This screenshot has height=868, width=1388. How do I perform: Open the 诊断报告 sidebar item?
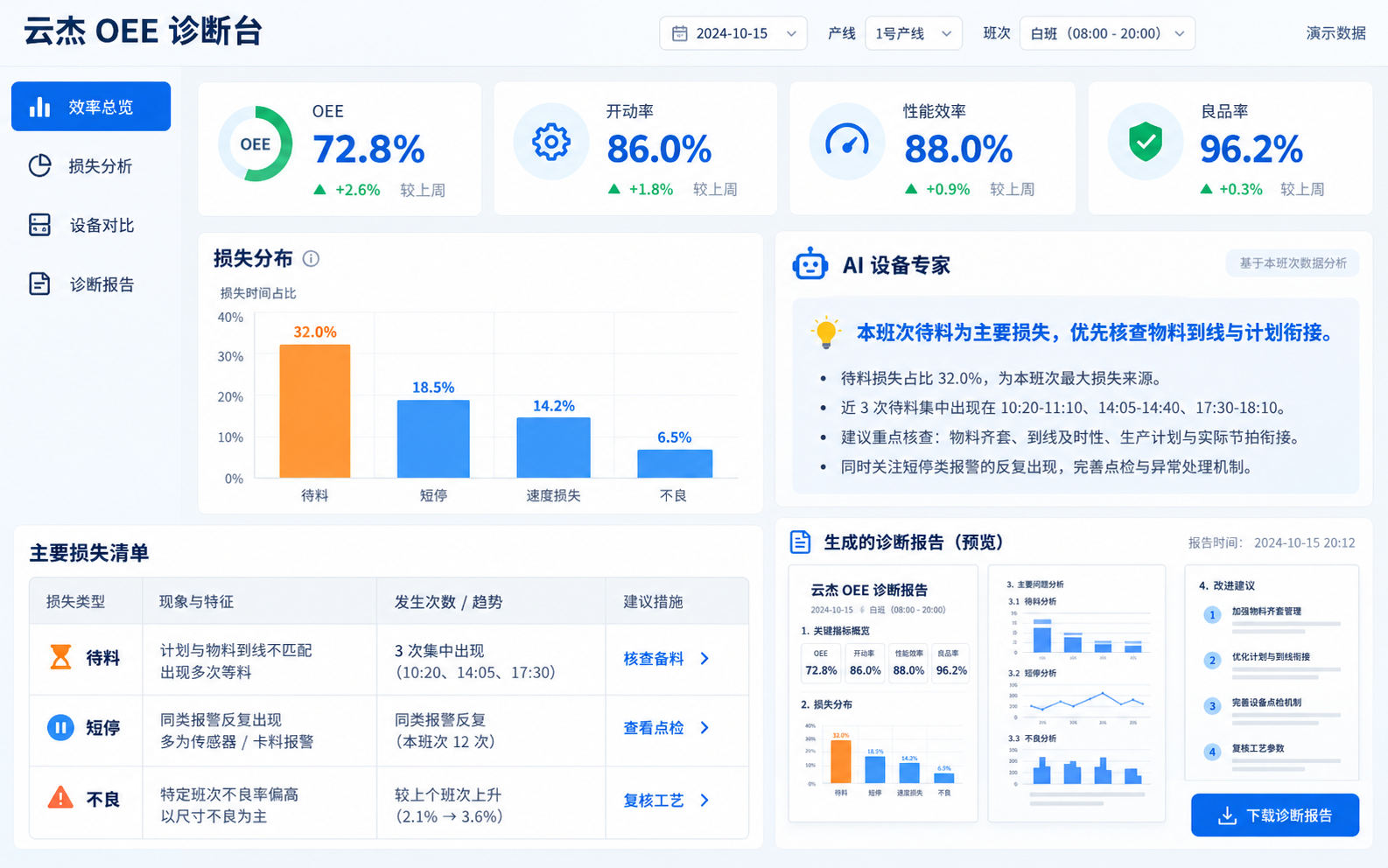coord(91,284)
